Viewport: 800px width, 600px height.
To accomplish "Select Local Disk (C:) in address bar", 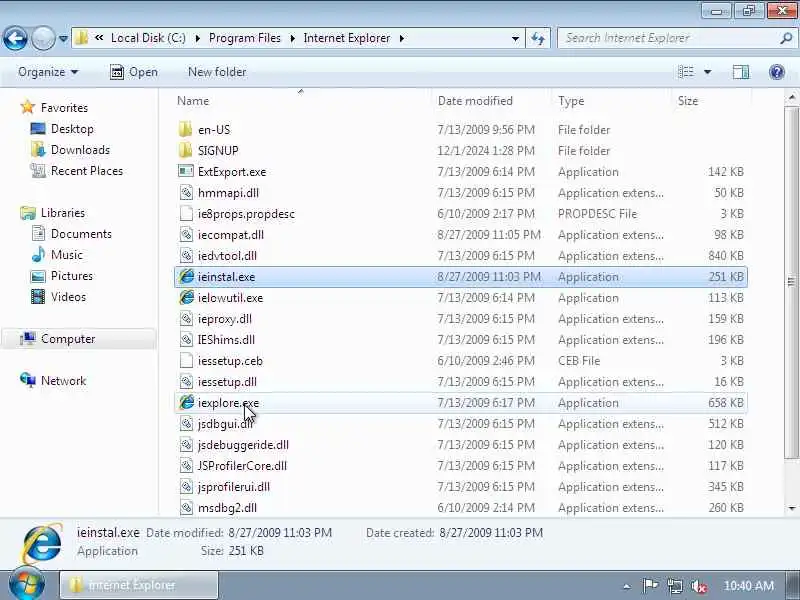I will tap(148, 38).
